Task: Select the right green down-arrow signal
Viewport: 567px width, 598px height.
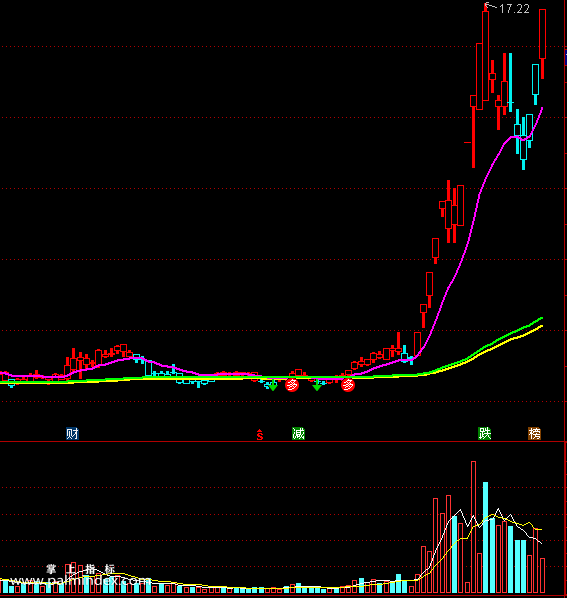Action: click(x=317, y=386)
